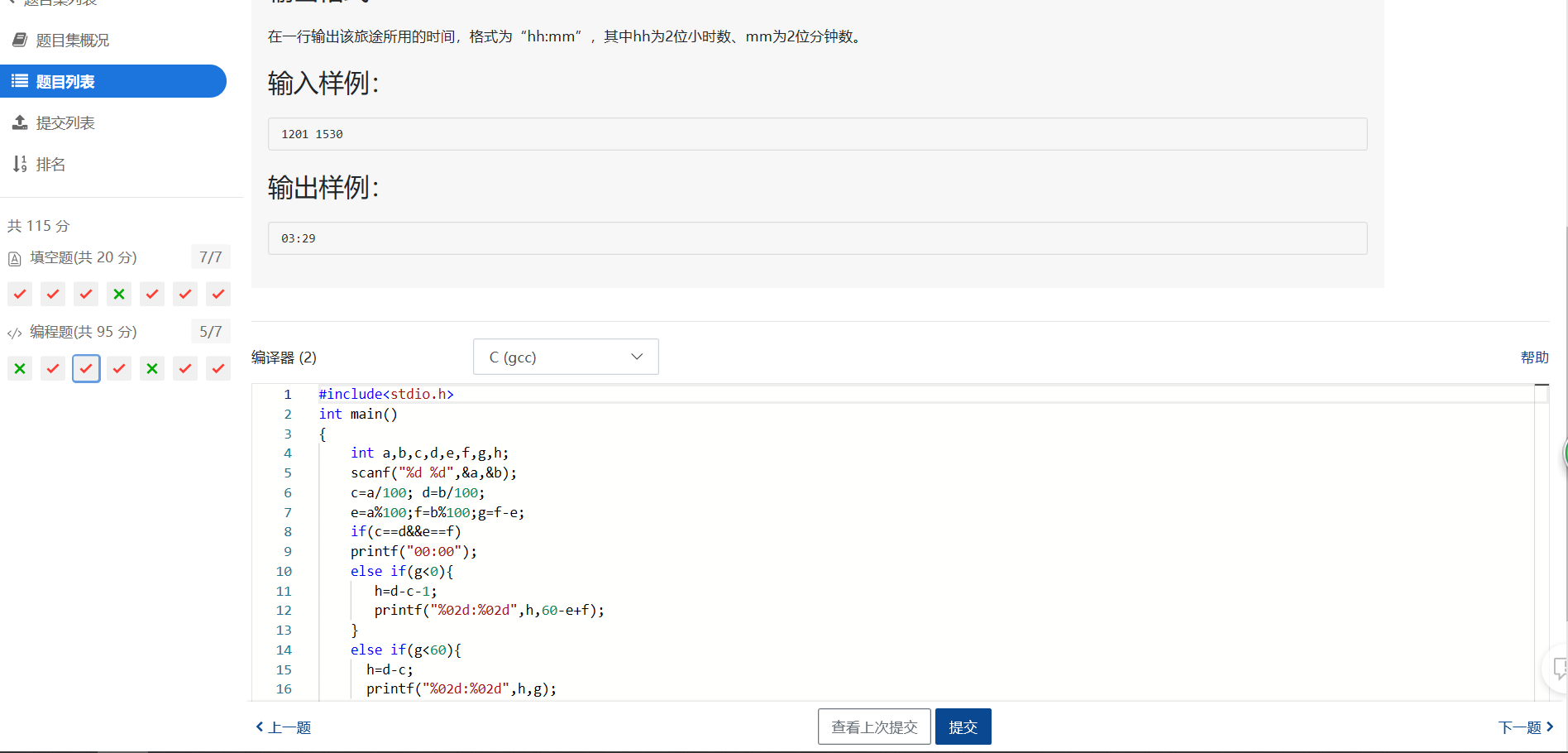Open 提交列表 submissions list
Image resolution: width=1568 pixels, height=753 pixels.
point(65,123)
